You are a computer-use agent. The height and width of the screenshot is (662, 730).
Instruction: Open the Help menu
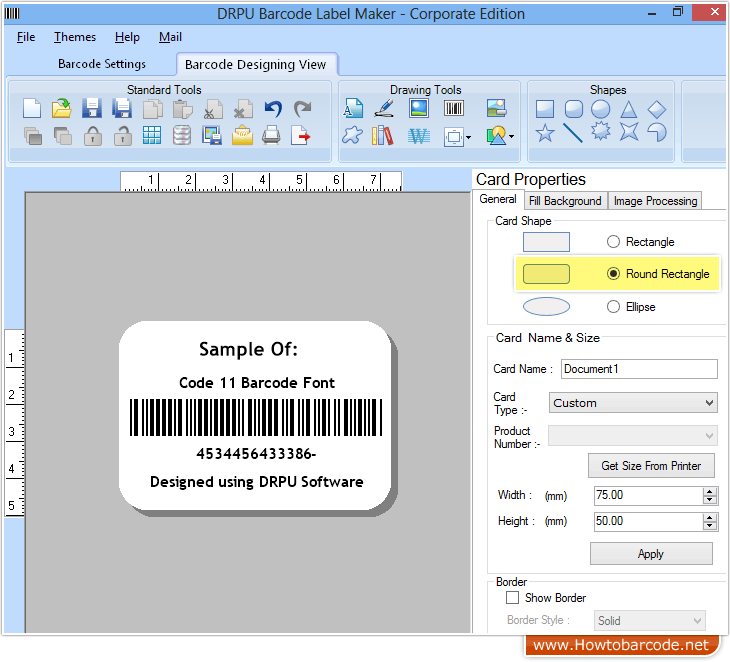click(x=127, y=37)
